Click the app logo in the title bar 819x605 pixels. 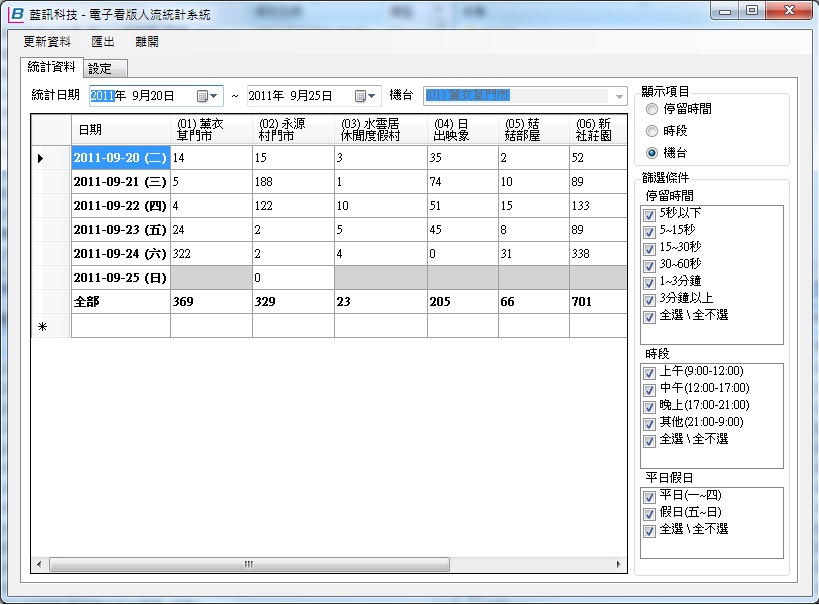point(16,14)
